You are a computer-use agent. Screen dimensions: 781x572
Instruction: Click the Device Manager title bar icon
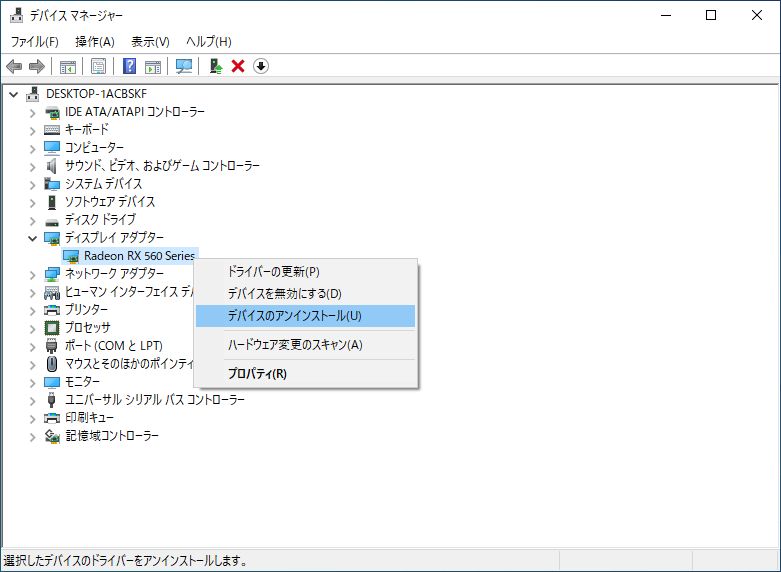(16, 15)
